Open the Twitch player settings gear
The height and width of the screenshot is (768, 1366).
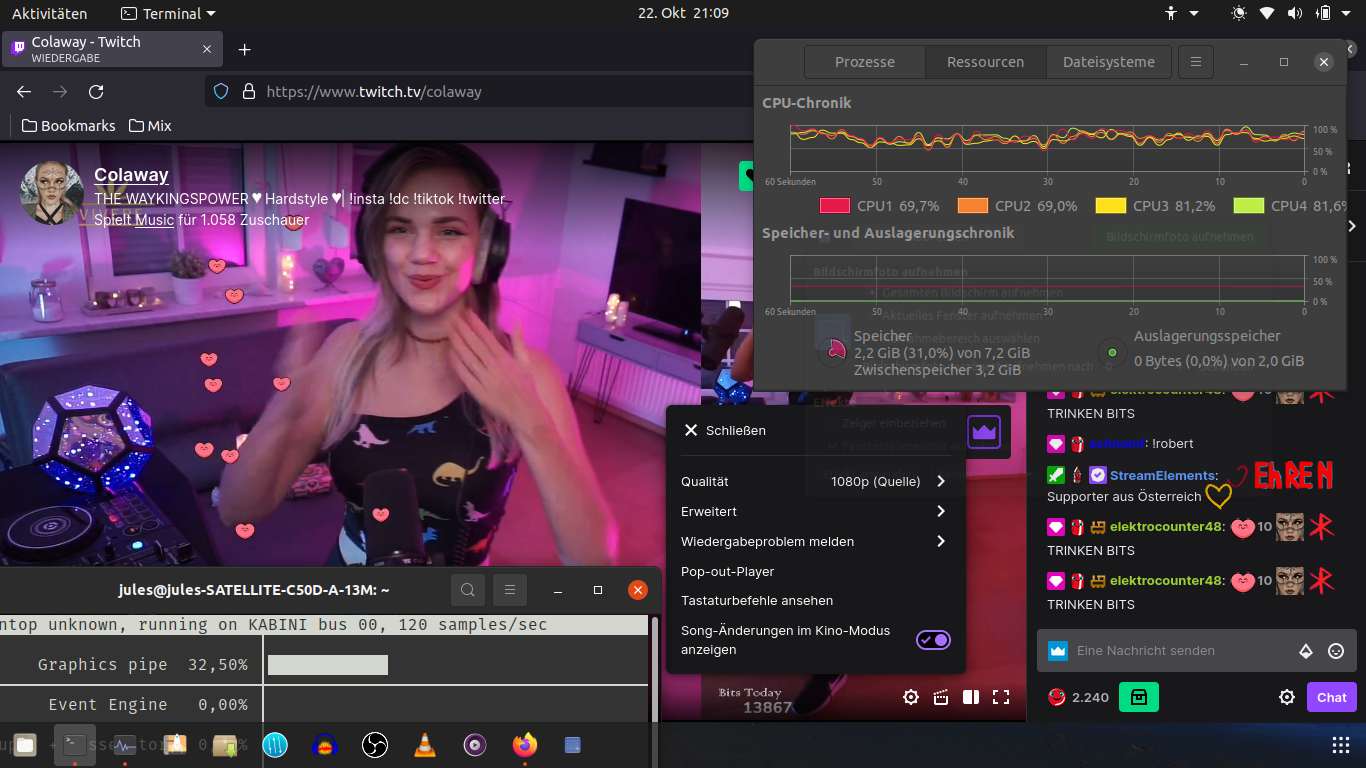[910, 697]
